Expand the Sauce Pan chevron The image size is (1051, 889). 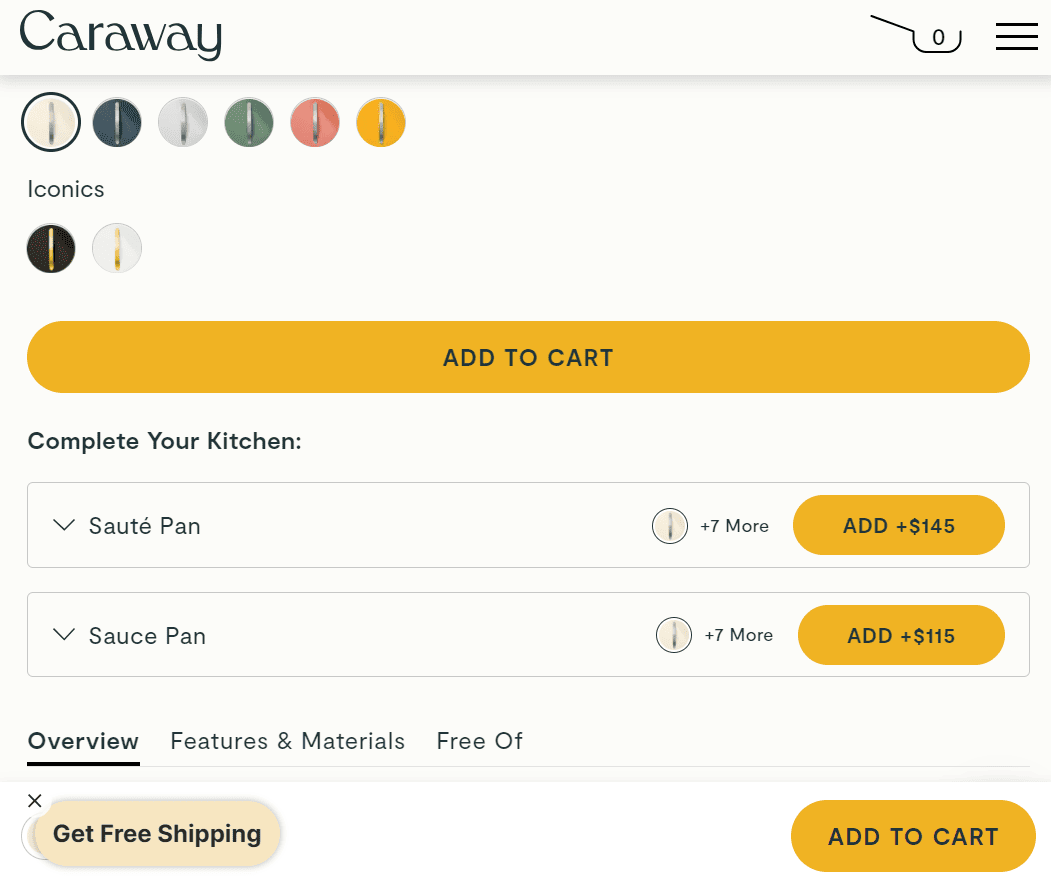pos(64,634)
